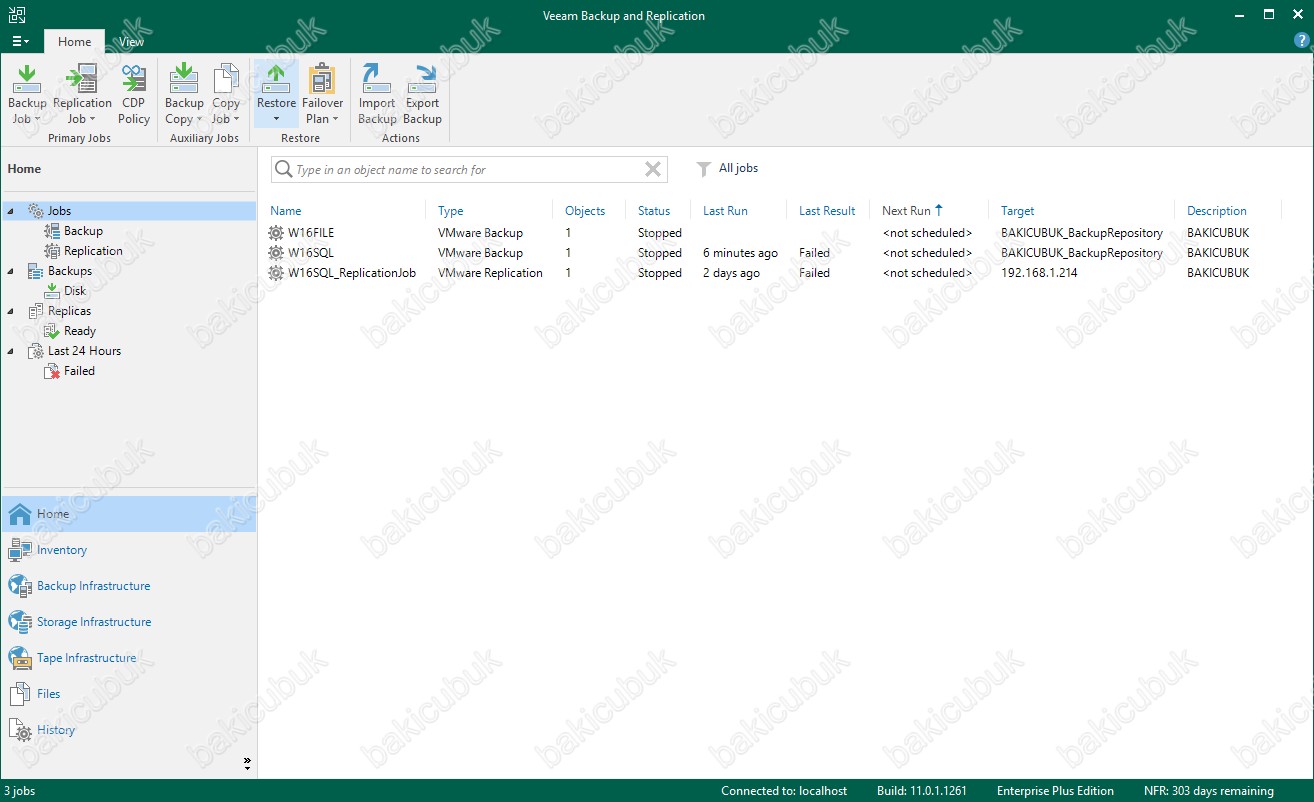Image resolution: width=1314 pixels, height=802 pixels.
Task: Click the Failed tree node icon
Action: coord(52,371)
